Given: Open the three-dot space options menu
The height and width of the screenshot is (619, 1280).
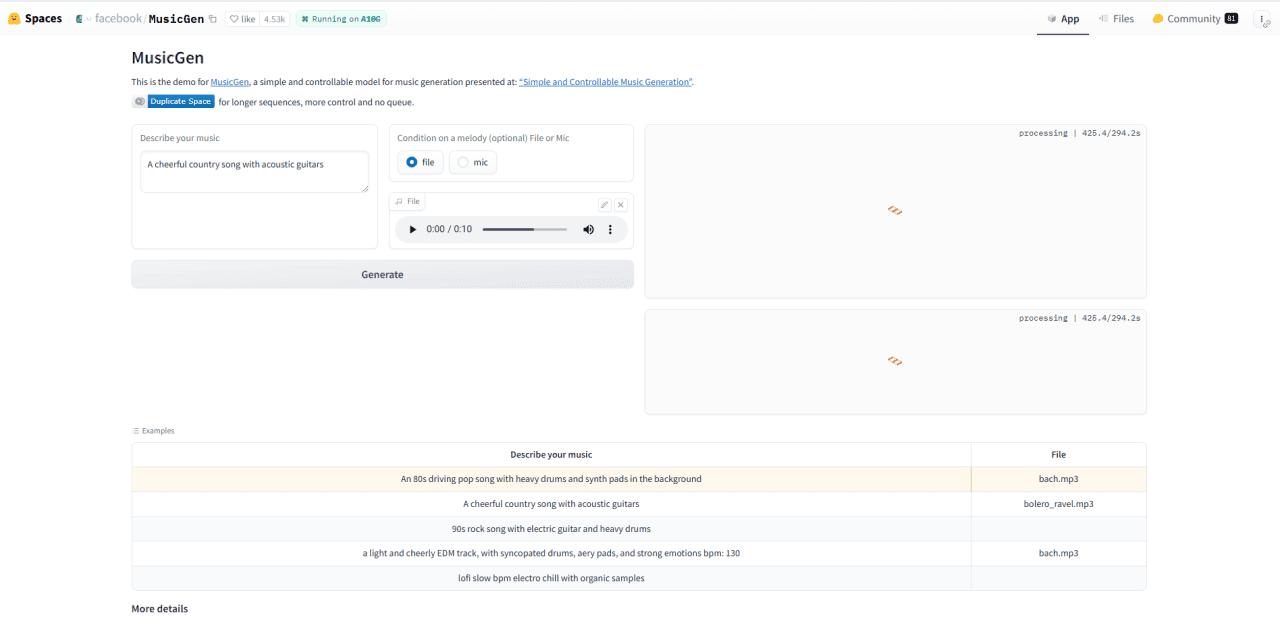Looking at the screenshot, I should [1262, 19].
